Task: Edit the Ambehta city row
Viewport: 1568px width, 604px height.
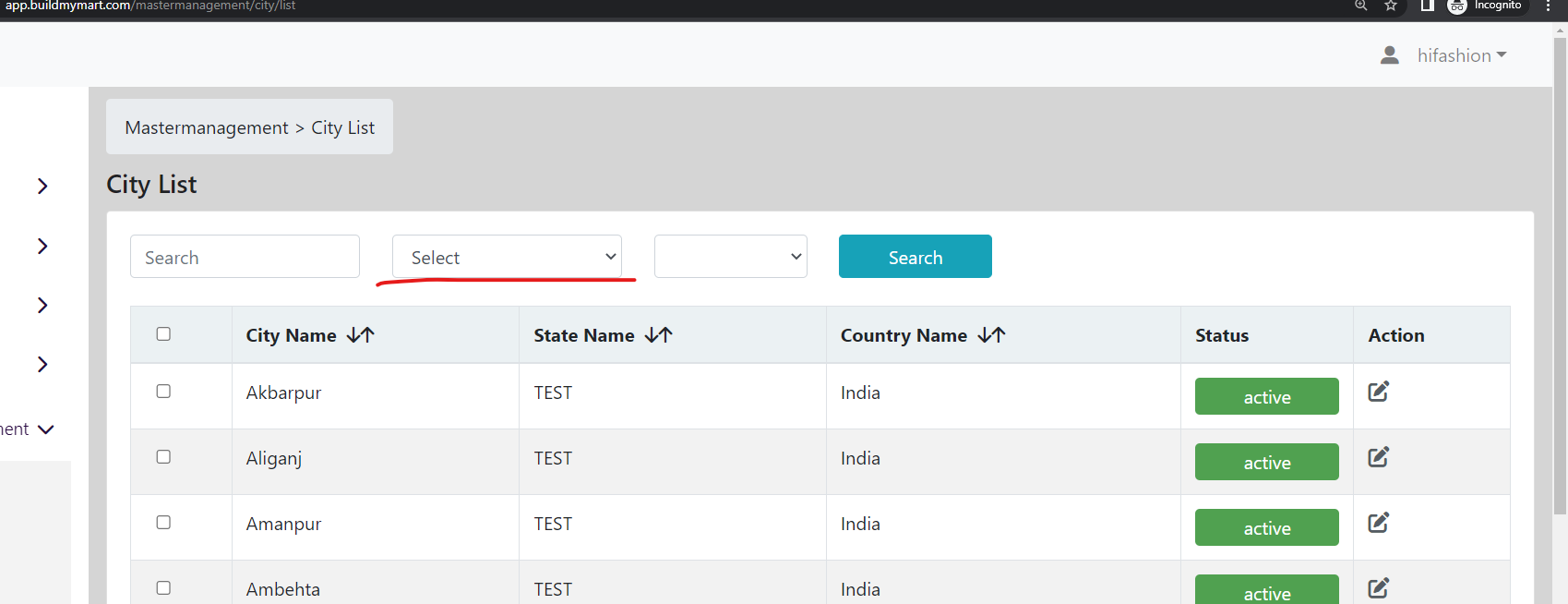Action: (1378, 588)
